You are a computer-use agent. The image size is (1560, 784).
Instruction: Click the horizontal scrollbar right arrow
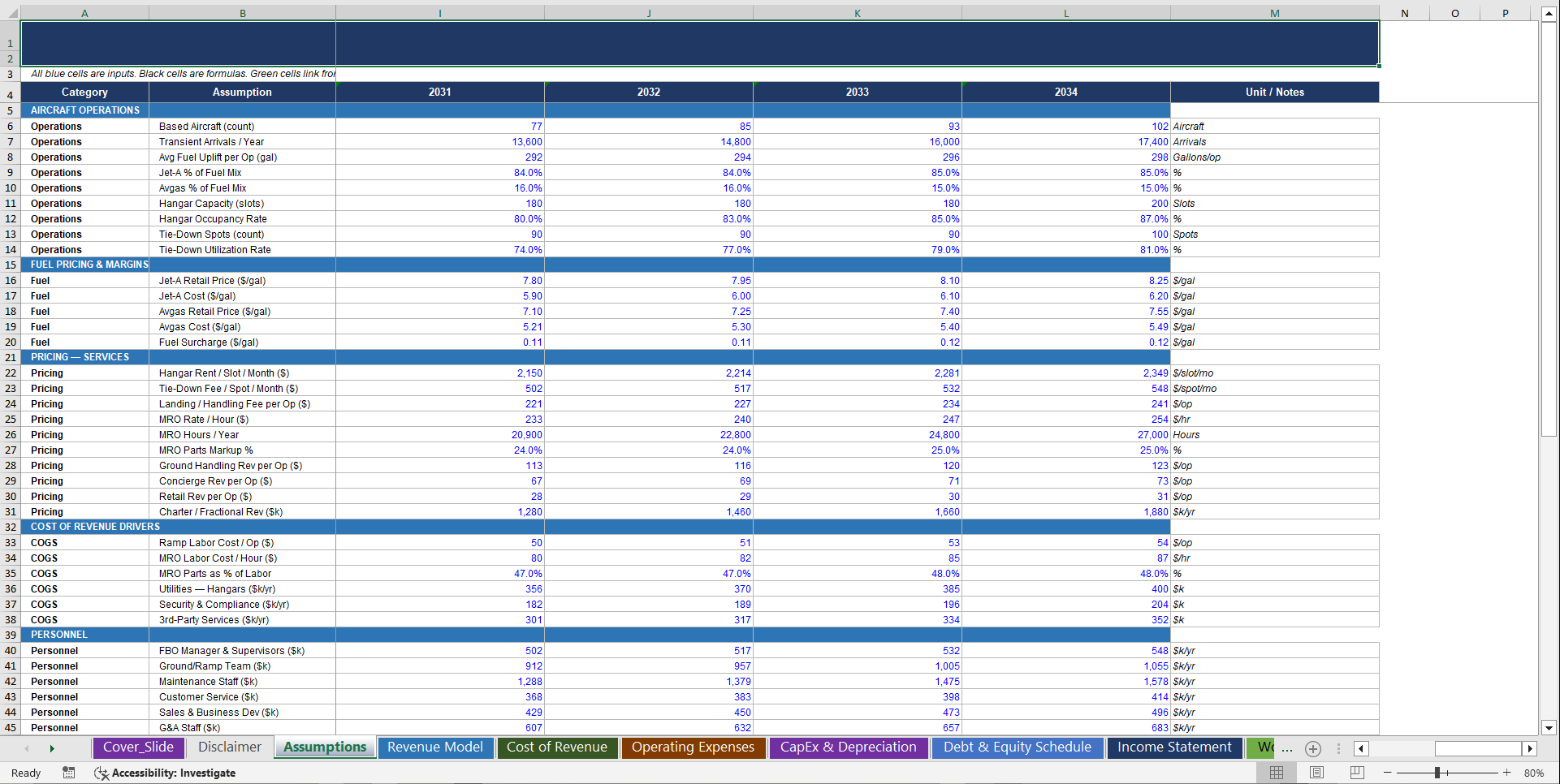click(1530, 748)
